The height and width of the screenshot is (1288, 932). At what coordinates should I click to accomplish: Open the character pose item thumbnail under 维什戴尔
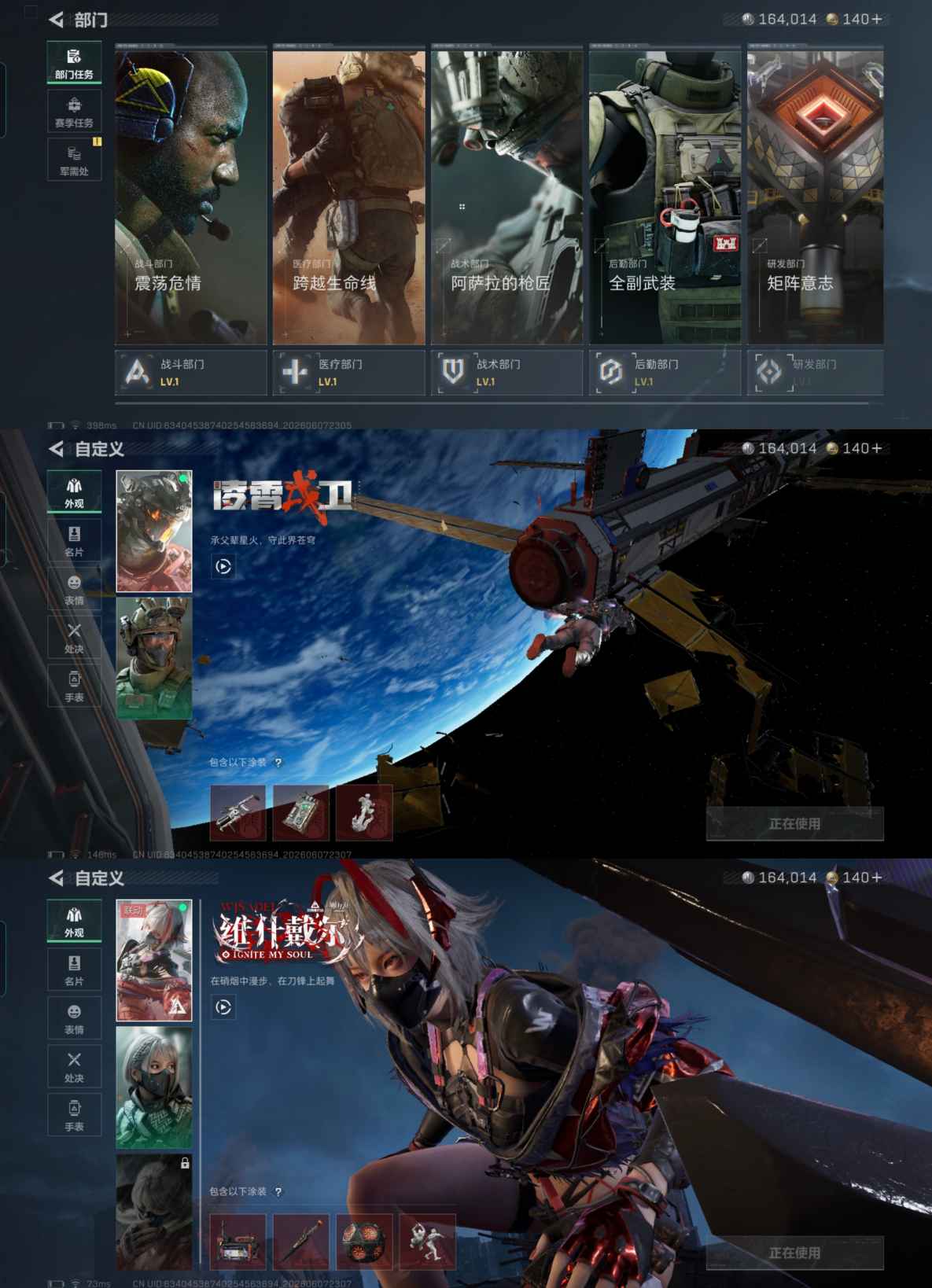click(x=427, y=1242)
